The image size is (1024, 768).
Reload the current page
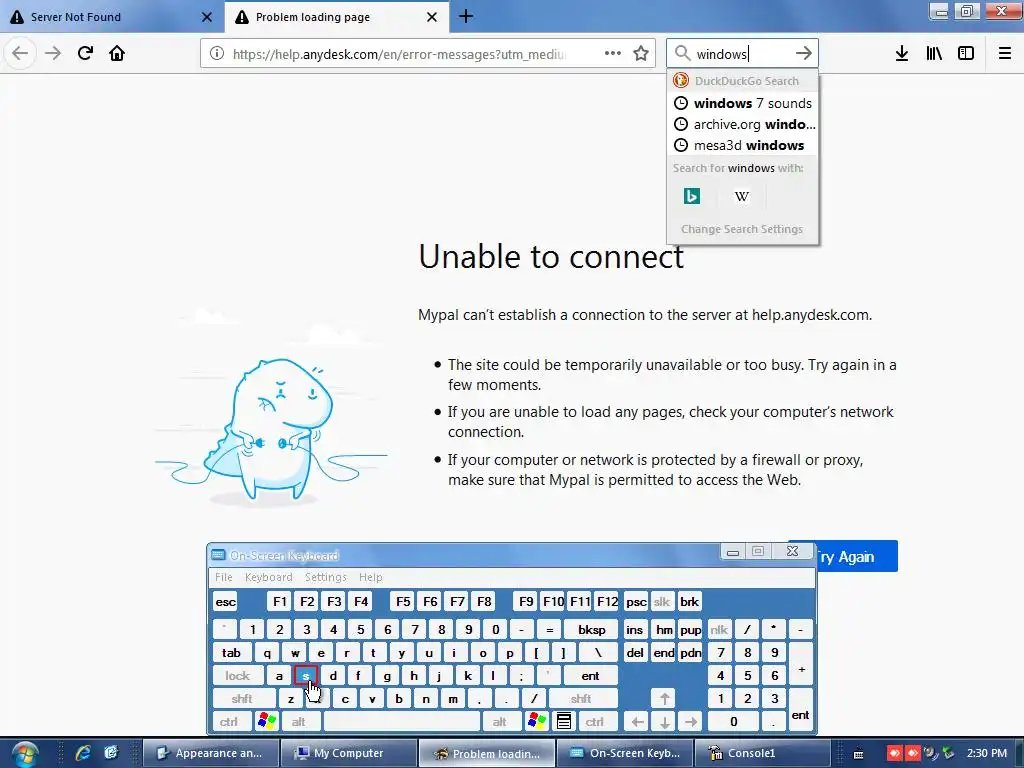(x=85, y=54)
